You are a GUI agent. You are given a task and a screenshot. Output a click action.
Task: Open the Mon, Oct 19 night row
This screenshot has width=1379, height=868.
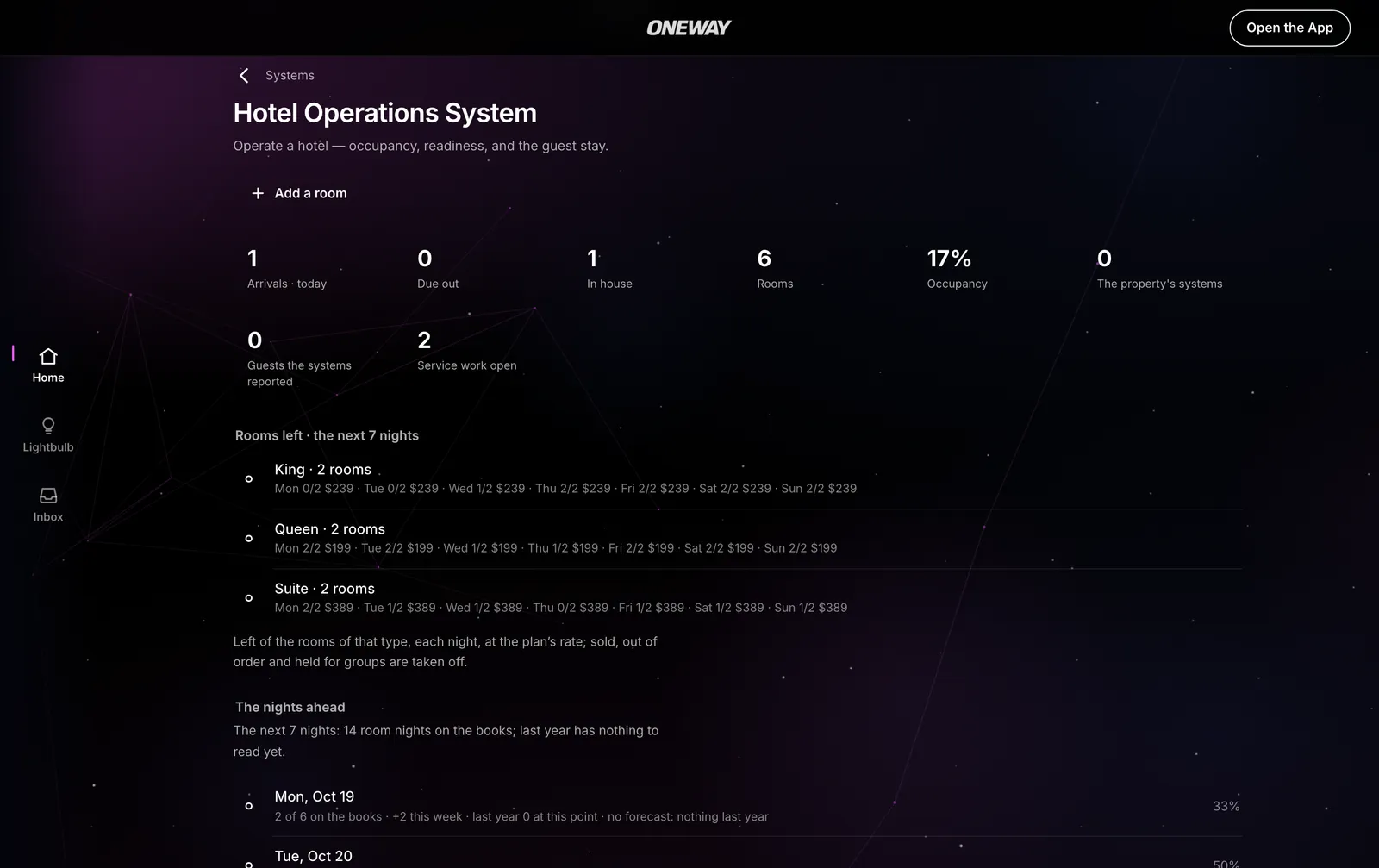(738, 806)
